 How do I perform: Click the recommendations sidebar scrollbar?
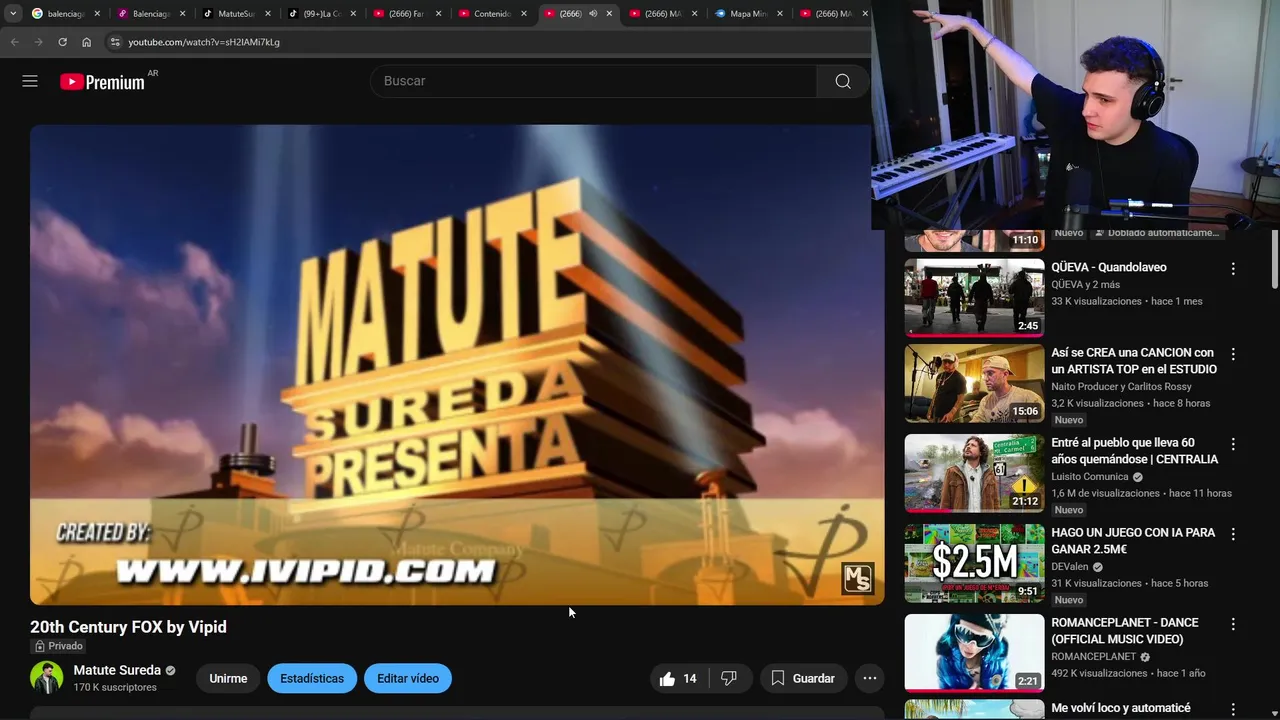1275,260
